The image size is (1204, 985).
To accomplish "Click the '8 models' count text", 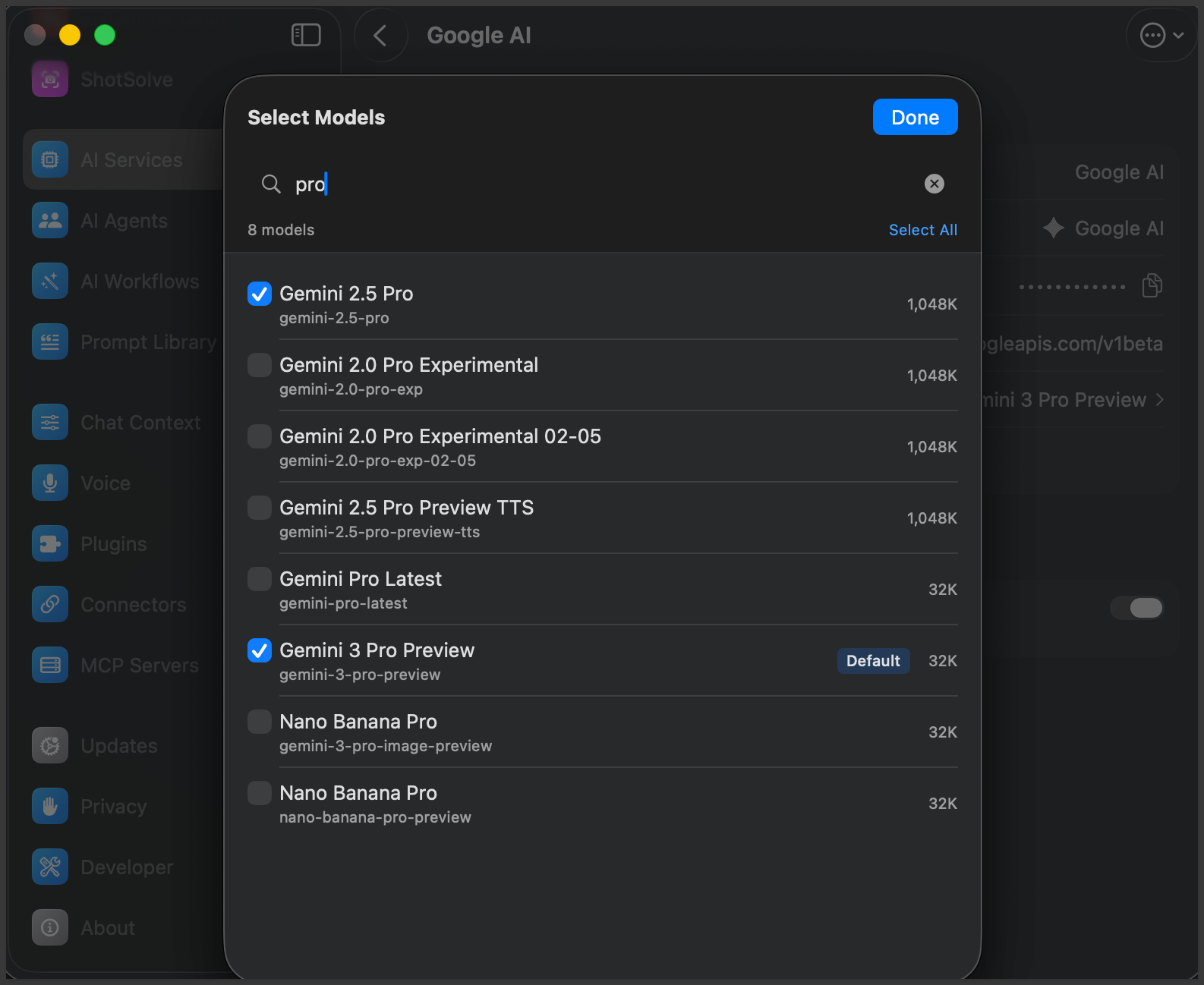I will pyautogui.click(x=281, y=230).
